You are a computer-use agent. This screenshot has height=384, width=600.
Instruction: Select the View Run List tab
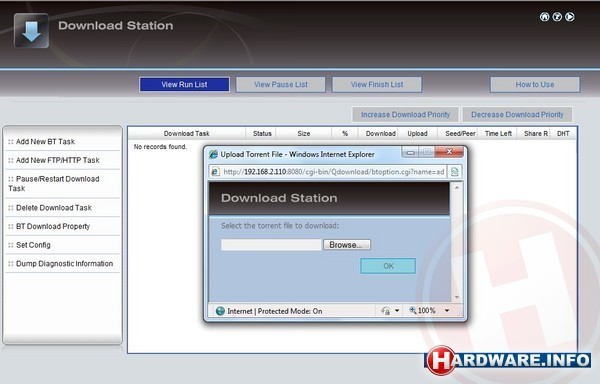[184, 85]
